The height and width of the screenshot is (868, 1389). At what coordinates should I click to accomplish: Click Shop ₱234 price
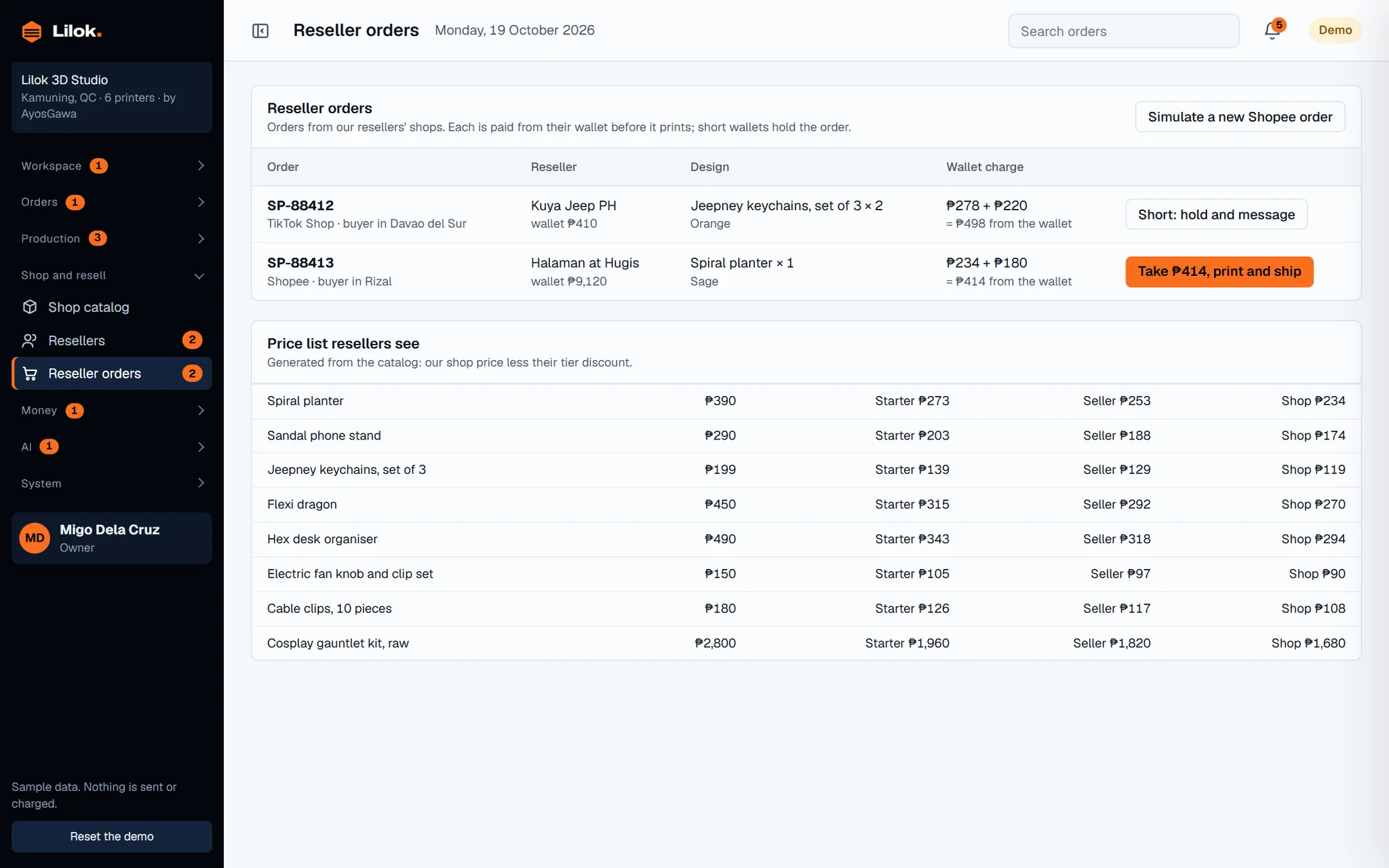1313,401
